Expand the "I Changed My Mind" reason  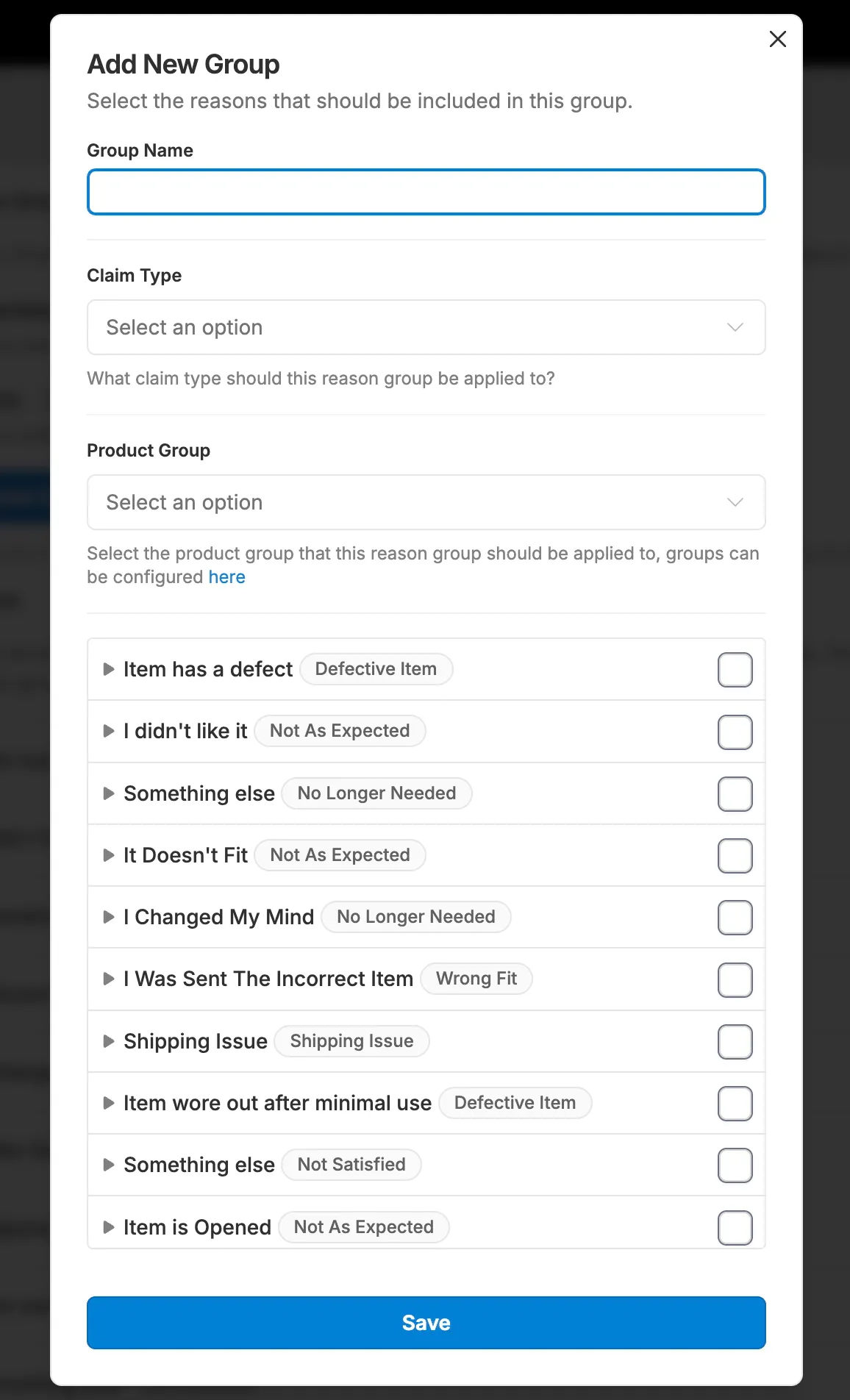pyautogui.click(x=108, y=917)
